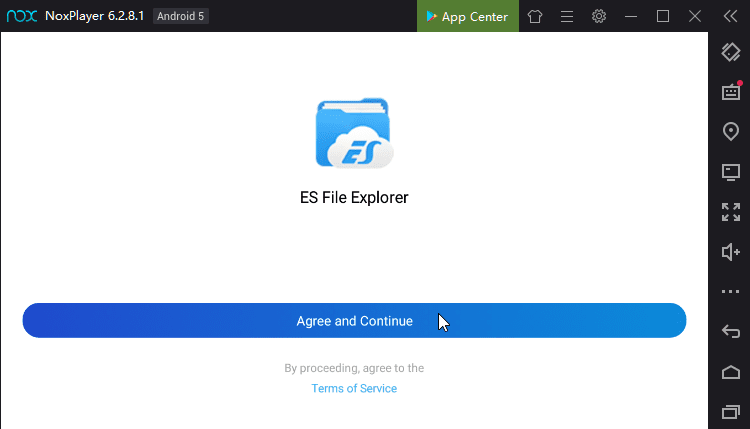Open NoxPlayer system settings gear
The image size is (750, 429).
click(598, 16)
